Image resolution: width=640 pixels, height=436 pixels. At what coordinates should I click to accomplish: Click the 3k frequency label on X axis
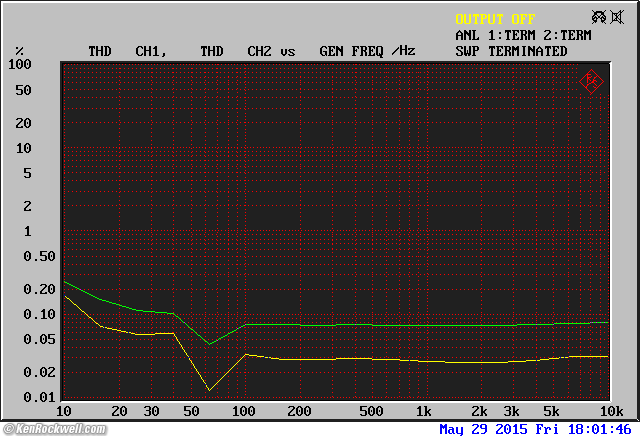(x=511, y=412)
